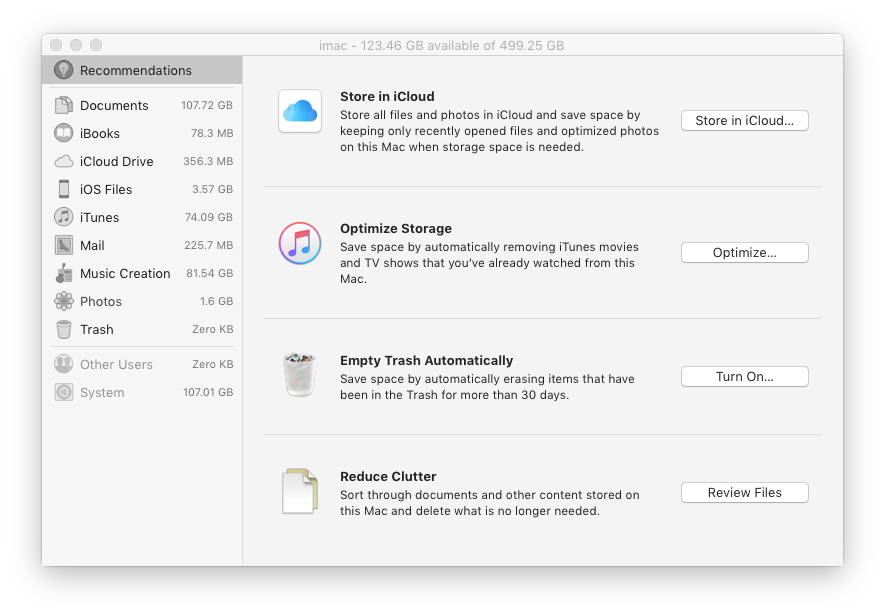Click the 225.7 MB Mail size

[x=208, y=245]
